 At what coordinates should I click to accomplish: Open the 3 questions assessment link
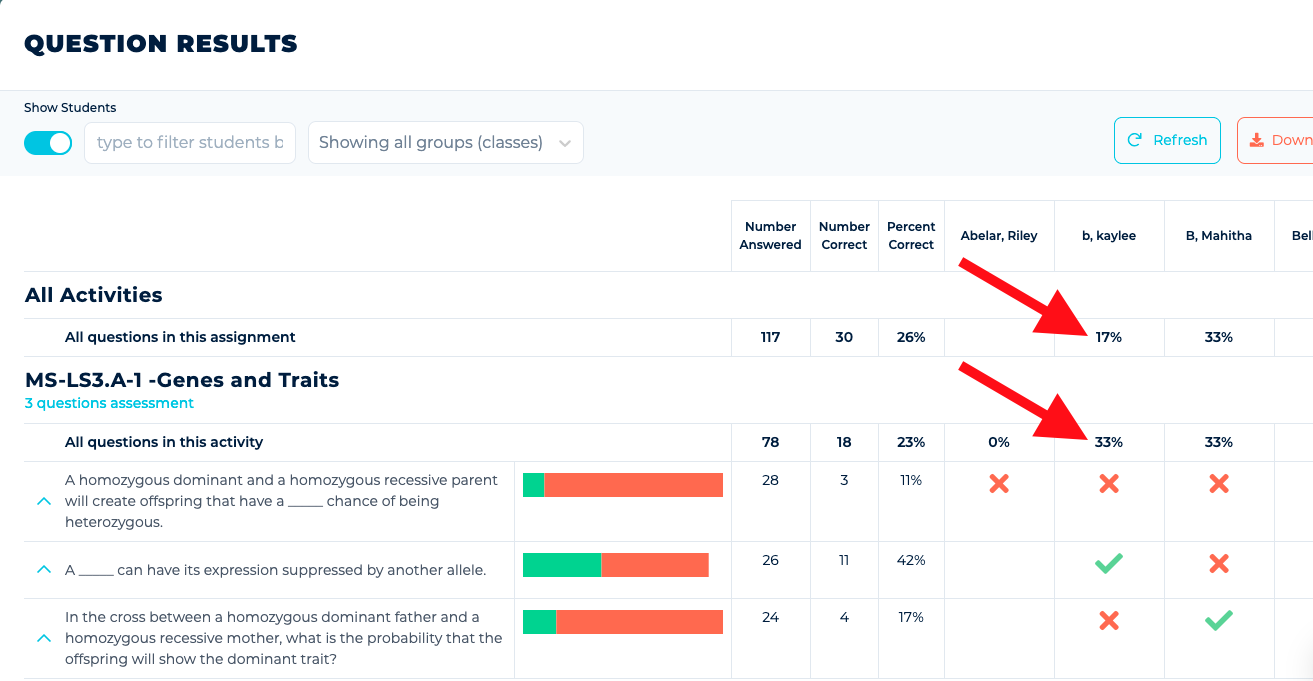[109, 403]
